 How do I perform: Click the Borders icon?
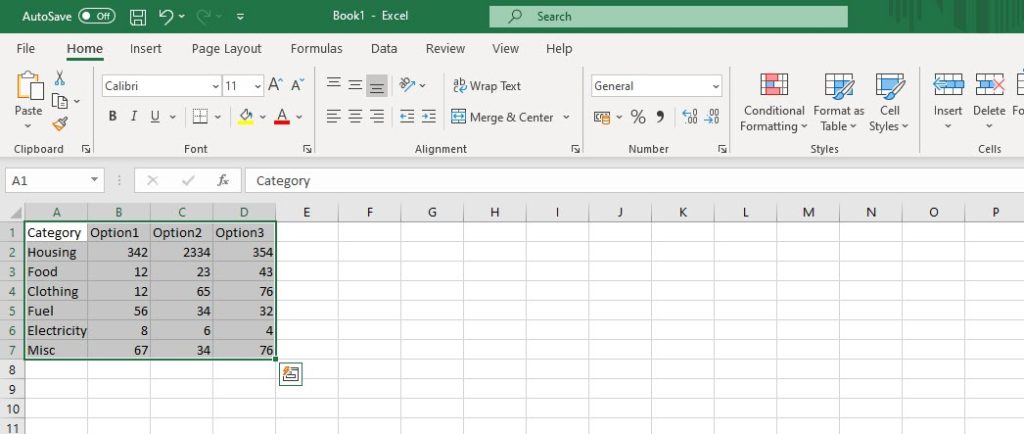tap(200, 117)
